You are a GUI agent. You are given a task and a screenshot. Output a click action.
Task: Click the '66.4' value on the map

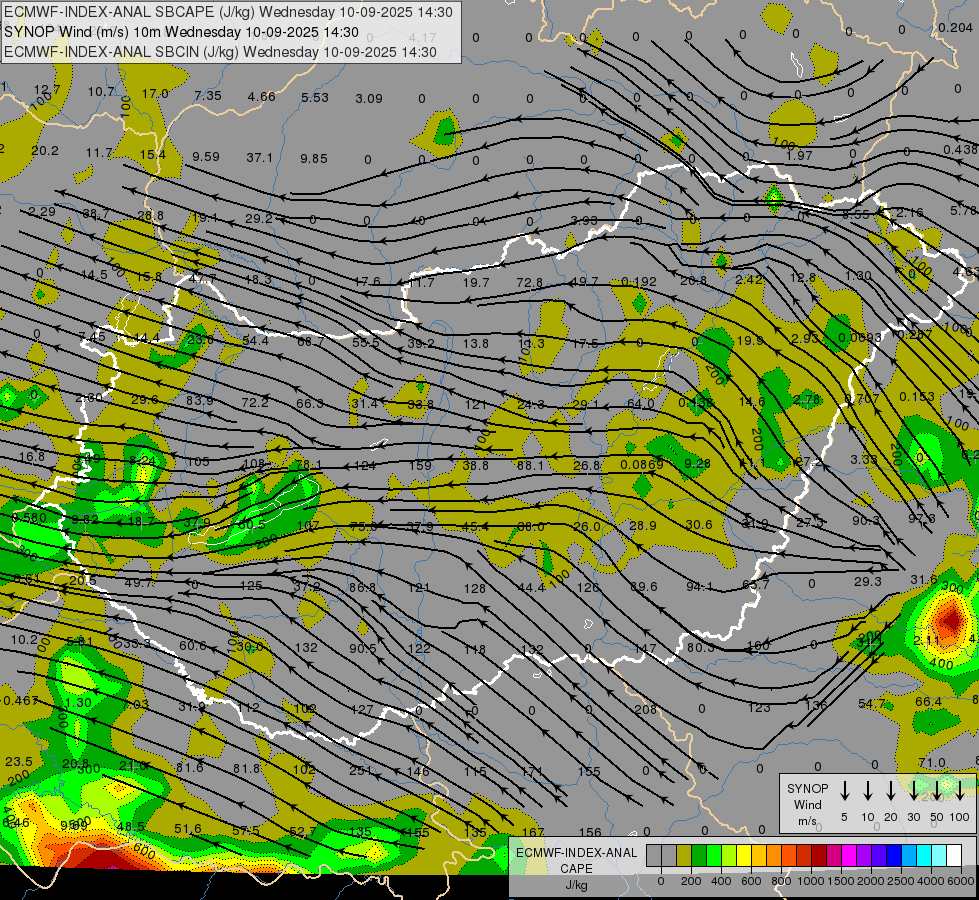pyautogui.click(x=928, y=701)
